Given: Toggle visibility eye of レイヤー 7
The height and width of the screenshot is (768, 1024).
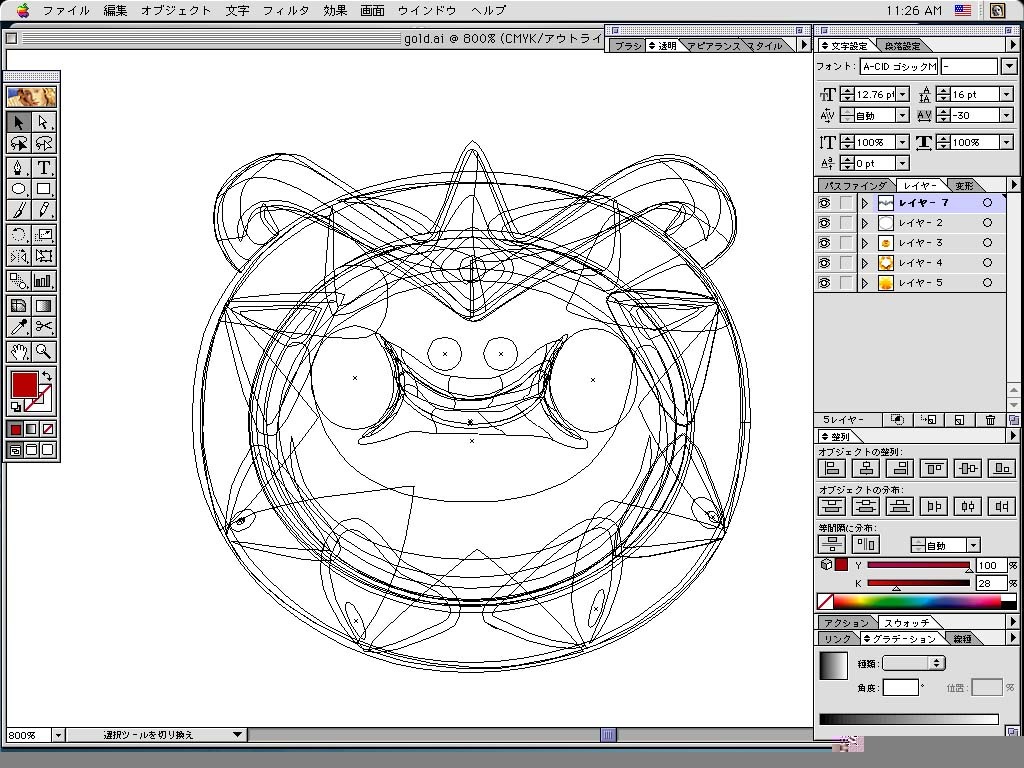Looking at the screenshot, I should pyautogui.click(x=825, y=203).
